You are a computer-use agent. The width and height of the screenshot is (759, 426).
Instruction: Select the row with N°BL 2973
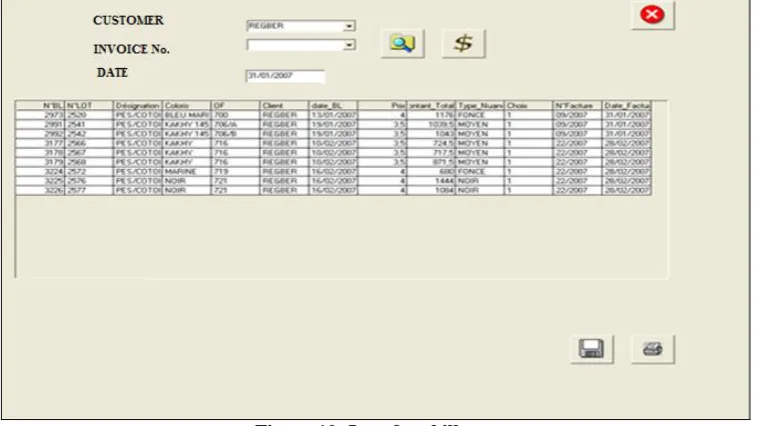pyautogui.click(x=334, y=115)
